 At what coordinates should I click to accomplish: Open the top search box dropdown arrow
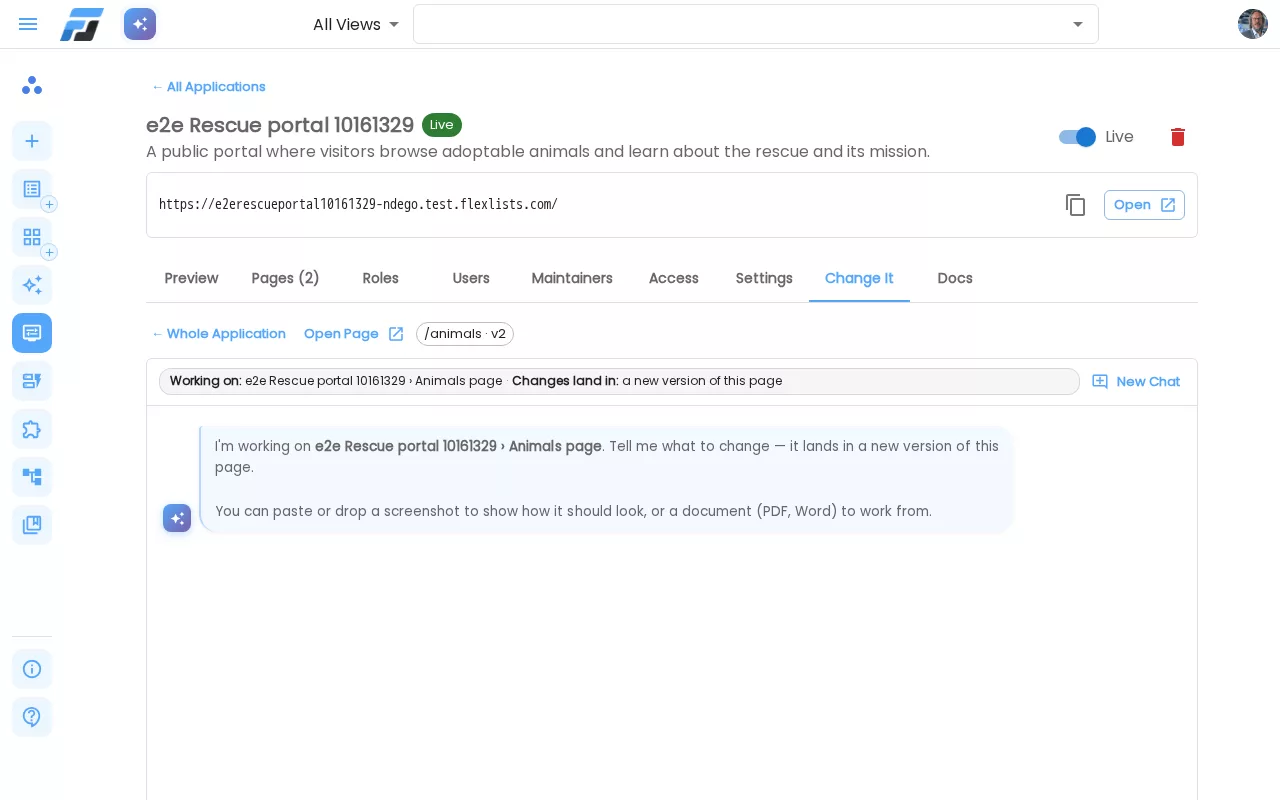[1078, 24]
